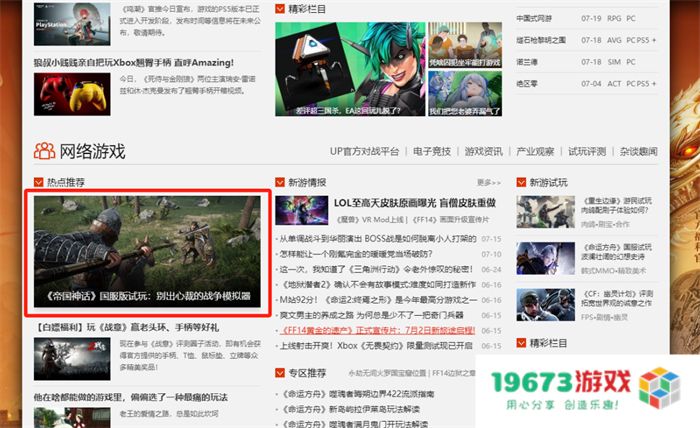Open the silver-haired anime girl thumbnail
The image size is (700, 428).
[x=465, y=94]
